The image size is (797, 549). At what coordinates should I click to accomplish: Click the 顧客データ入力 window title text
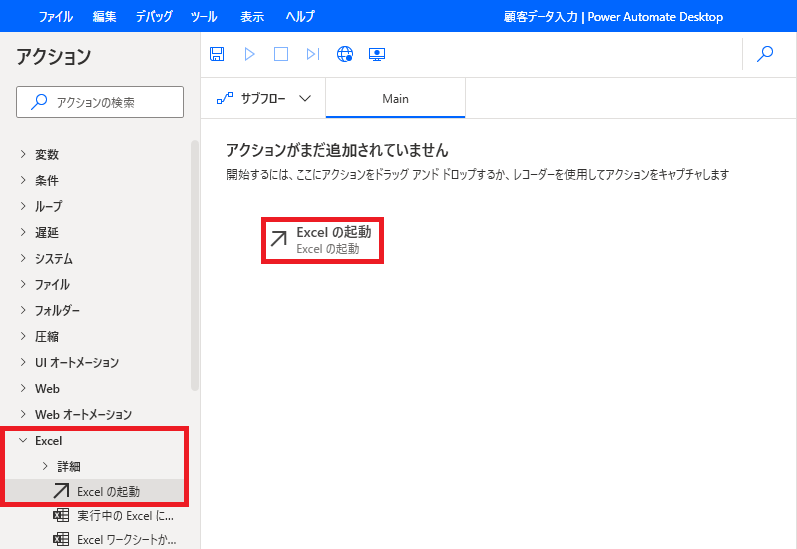(x=541, y=17)
